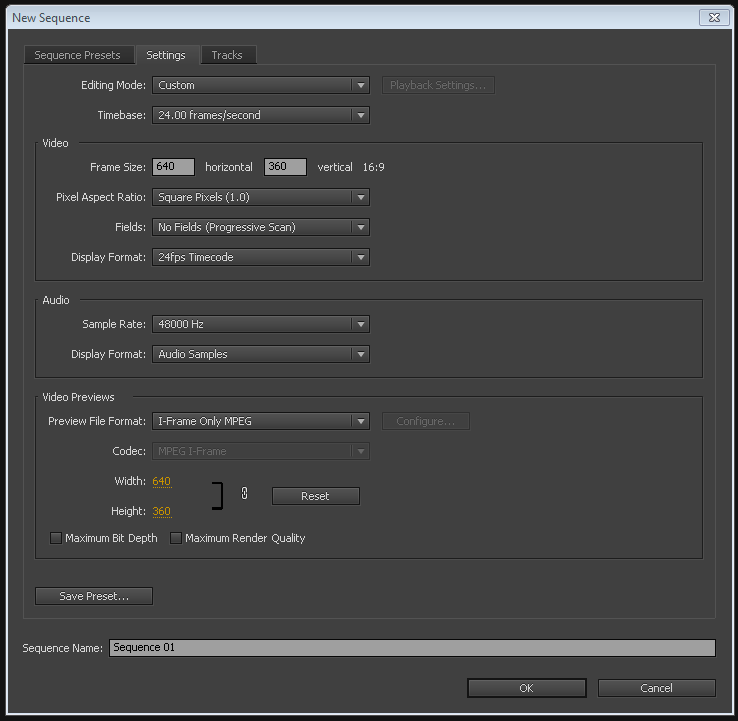The width and height of the screenshot is (738, 721).
Task: Click the Save Preset button
Action: tap(94, 596)
